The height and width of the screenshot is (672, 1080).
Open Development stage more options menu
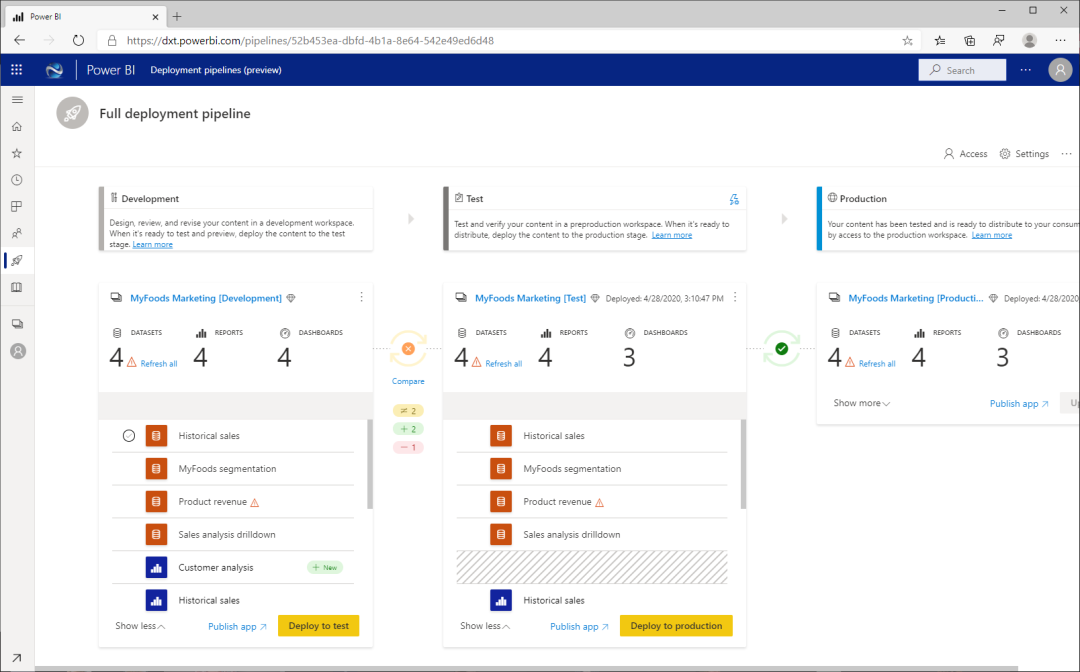362,297
